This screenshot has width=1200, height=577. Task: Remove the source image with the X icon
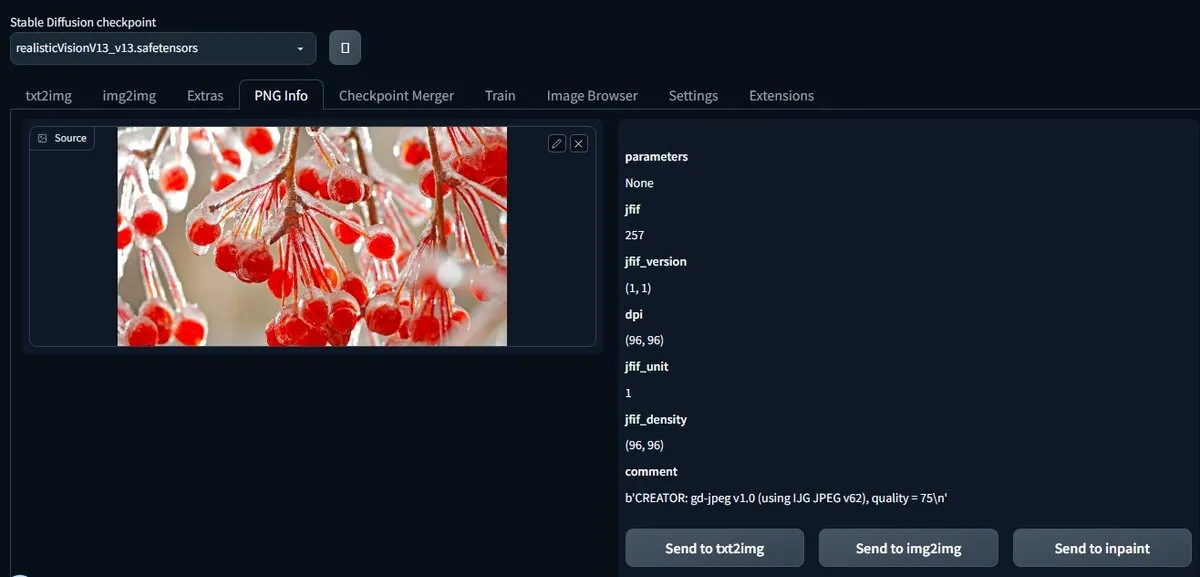(x=578, y=143)
